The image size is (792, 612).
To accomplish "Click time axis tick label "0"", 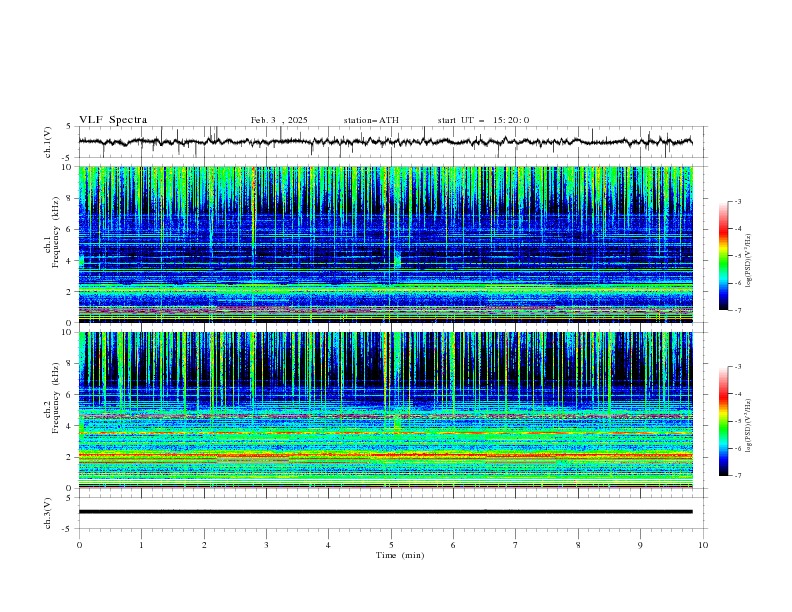I will tap(79, 545).
